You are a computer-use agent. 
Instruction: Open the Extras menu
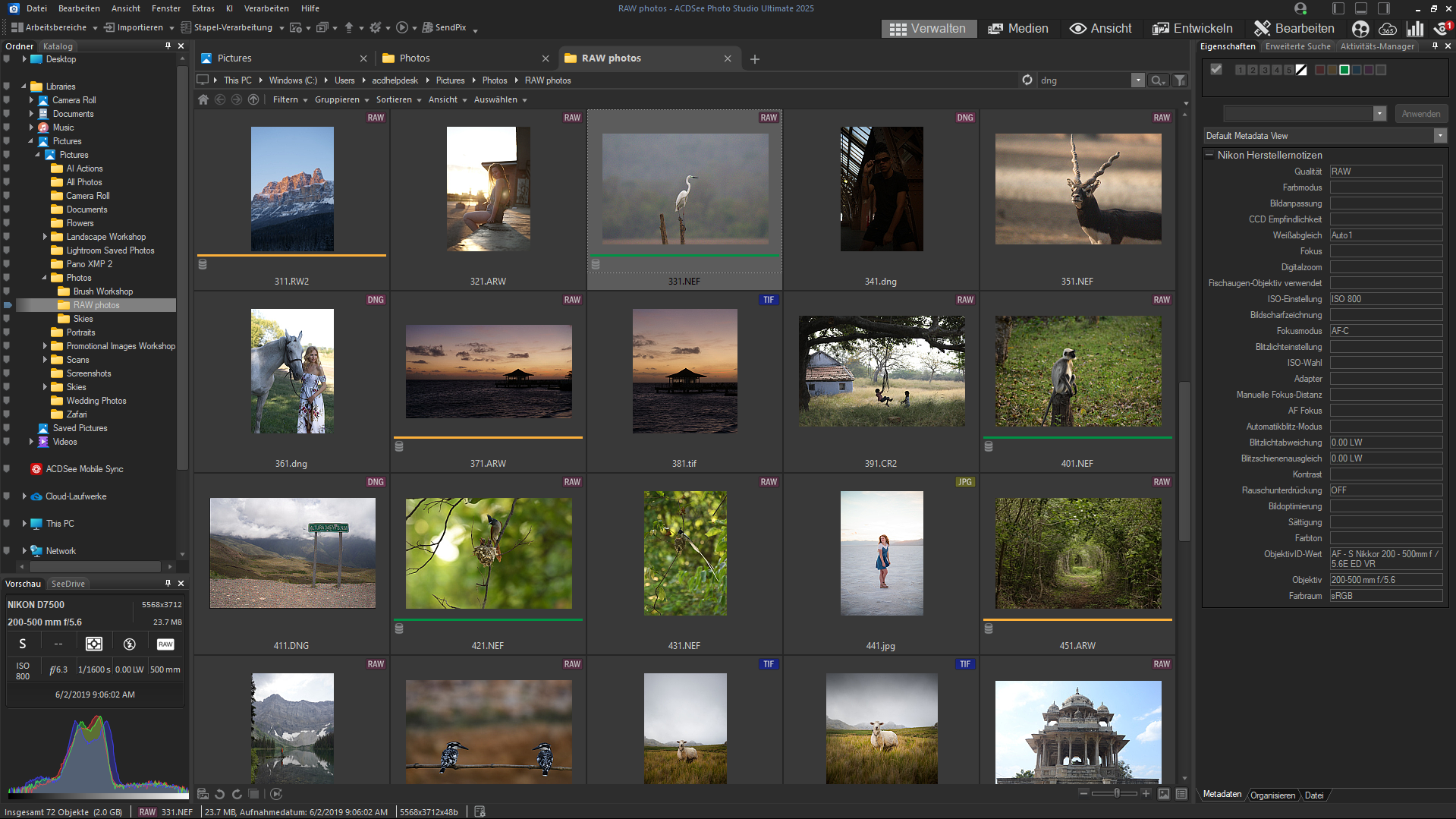tap(203, 8)
